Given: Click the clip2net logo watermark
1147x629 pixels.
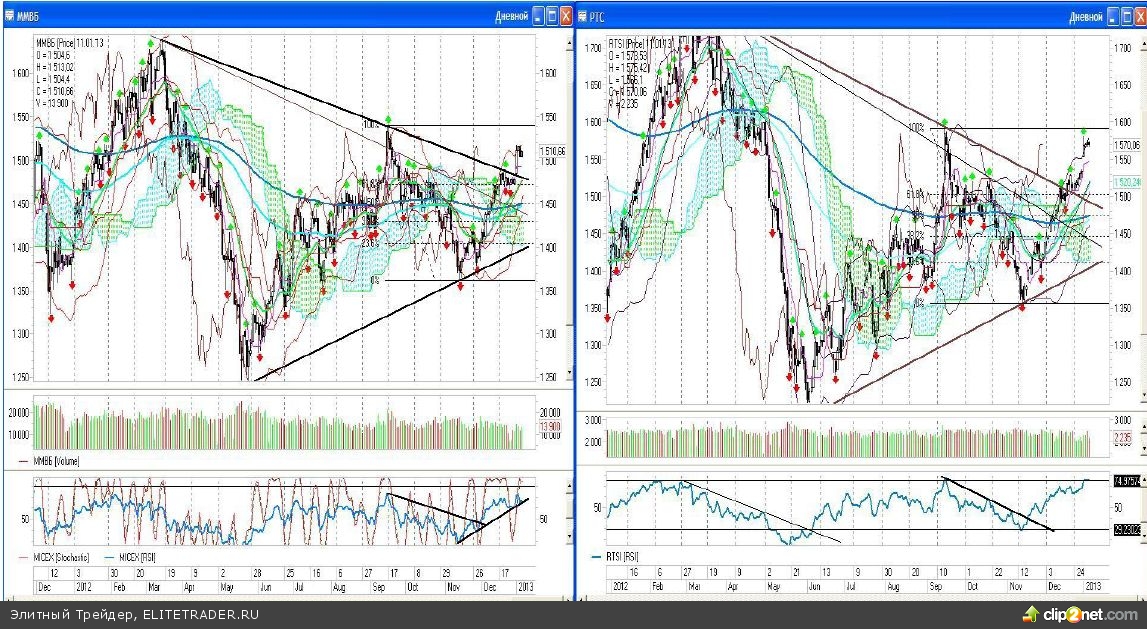Looking at the screenshot, I should pyautogui.click(x=1078, y=613).
